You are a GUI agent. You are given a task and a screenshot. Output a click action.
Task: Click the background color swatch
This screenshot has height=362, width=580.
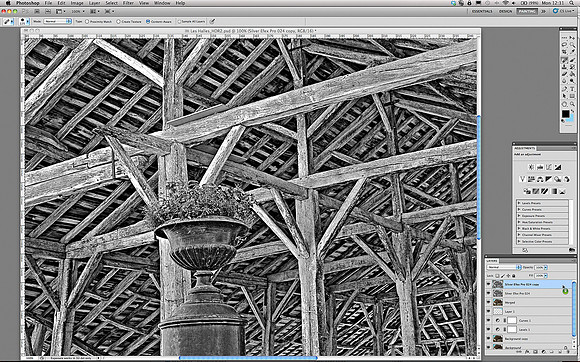click(x=571, y=119)
